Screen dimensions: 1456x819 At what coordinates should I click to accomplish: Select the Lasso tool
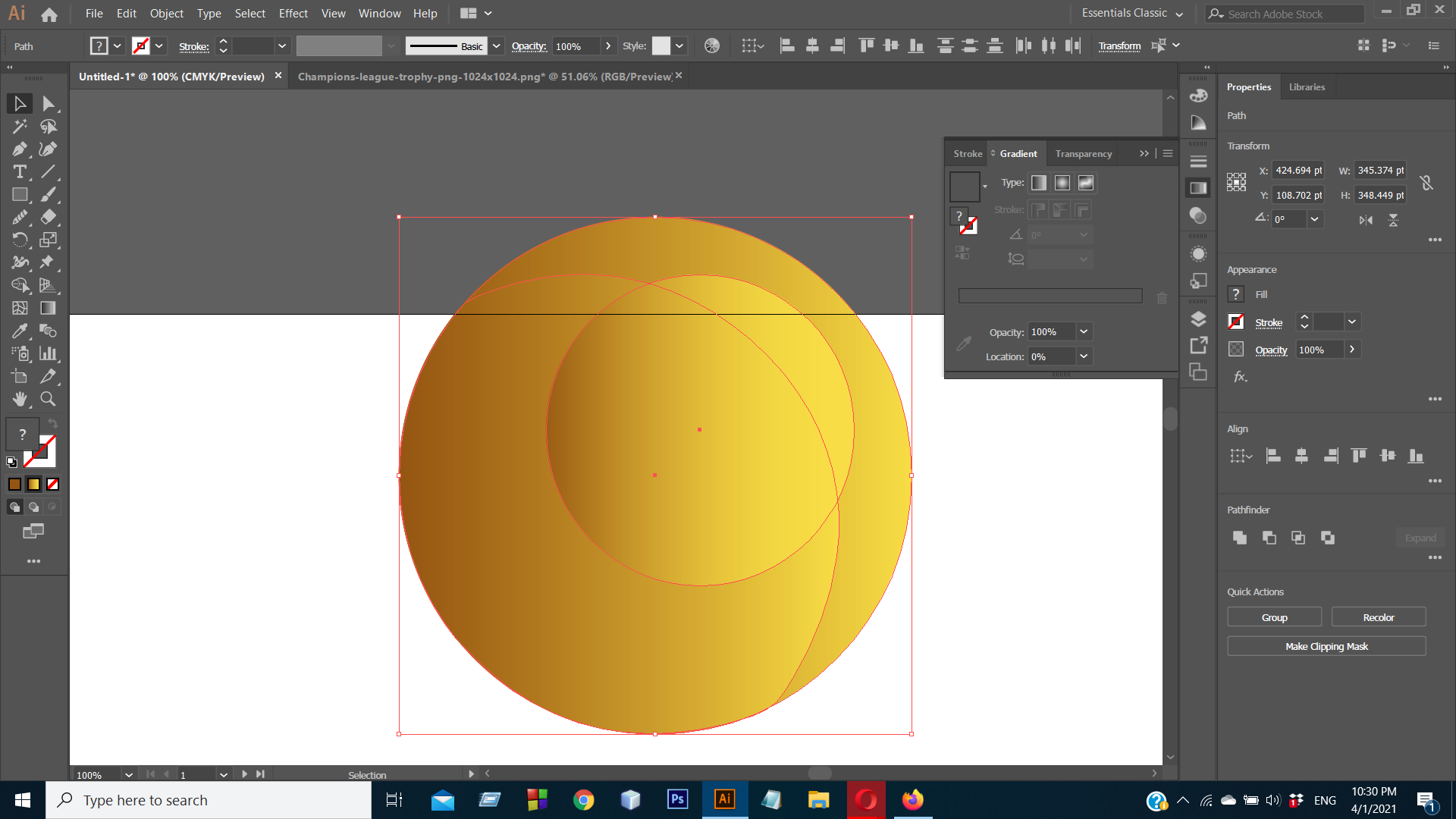(49, 127)
